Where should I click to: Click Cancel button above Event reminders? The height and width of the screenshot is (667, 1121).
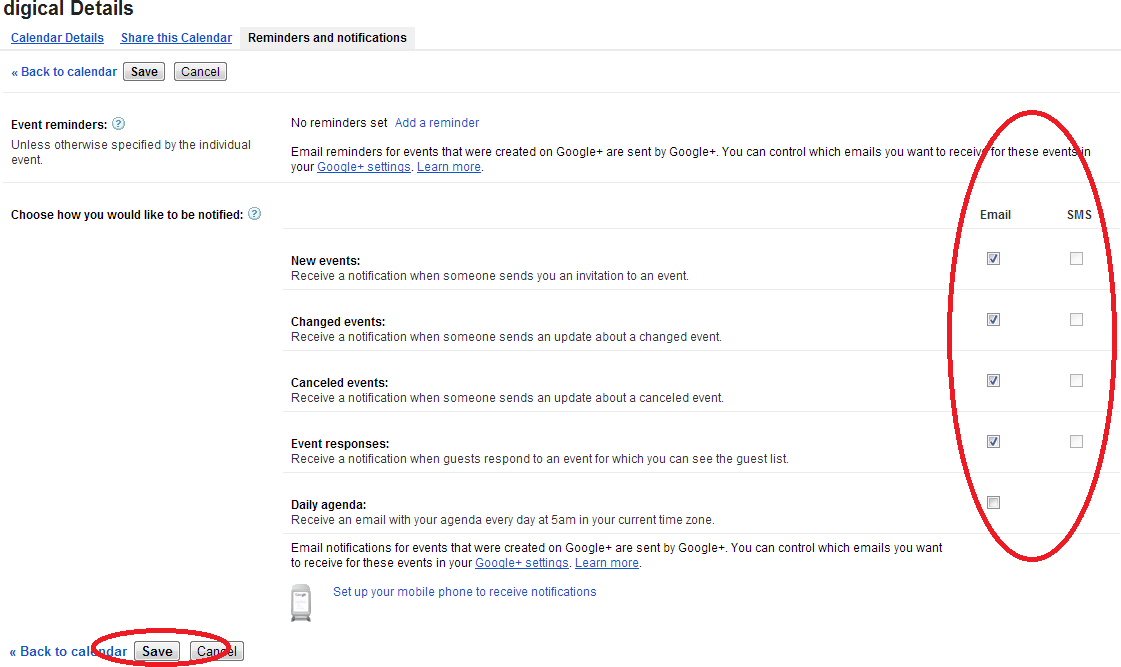click(200, 72)
